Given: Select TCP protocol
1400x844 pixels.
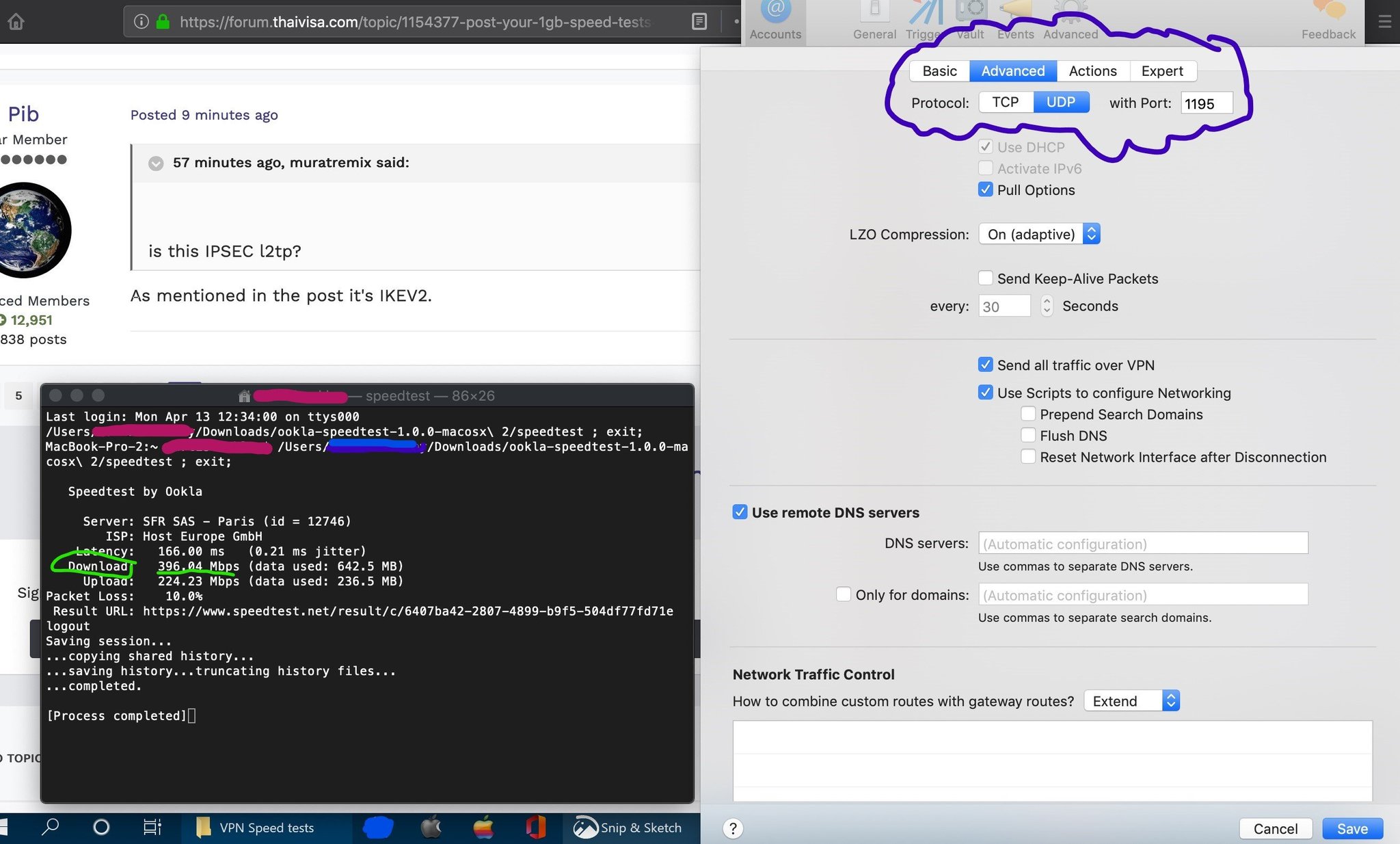Looking at the screenshot, I should (1006, 102).
